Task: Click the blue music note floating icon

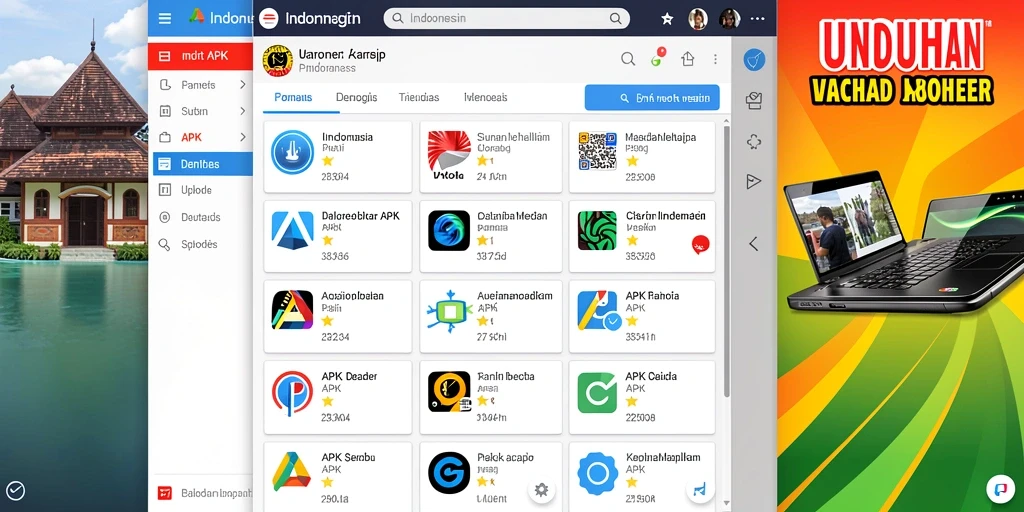Action: [x=699, y=489]
